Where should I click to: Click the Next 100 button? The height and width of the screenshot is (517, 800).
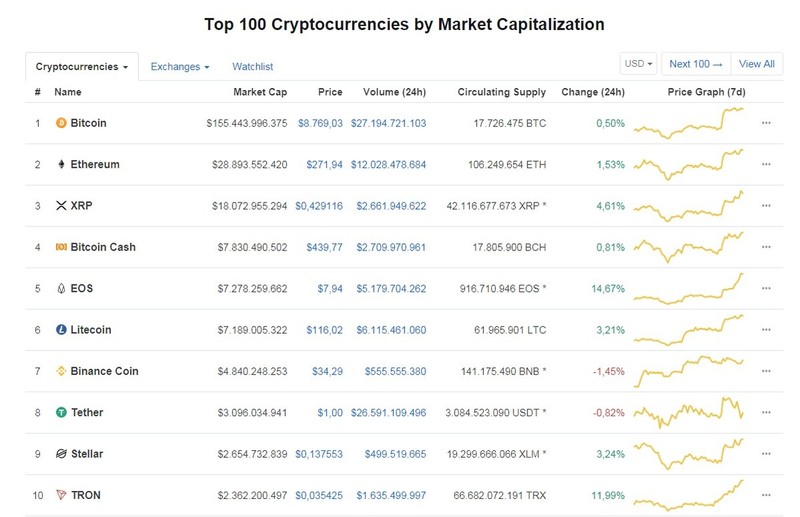(696, 64)
